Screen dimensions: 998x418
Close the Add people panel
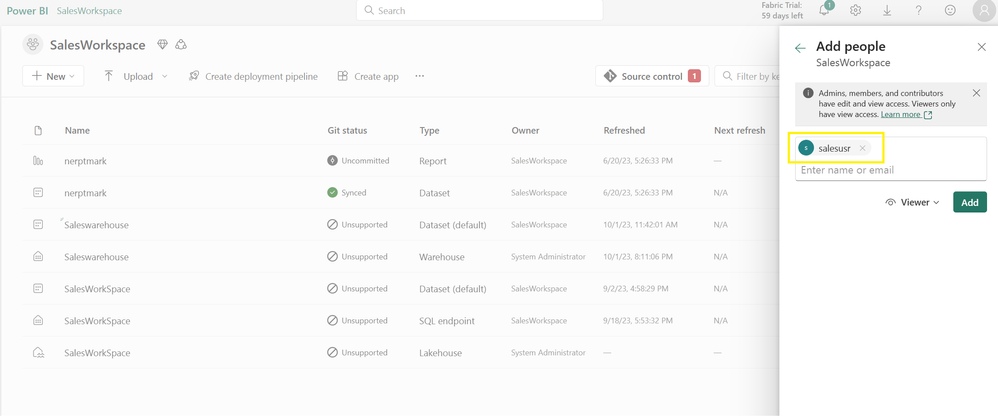pos(981,47)
